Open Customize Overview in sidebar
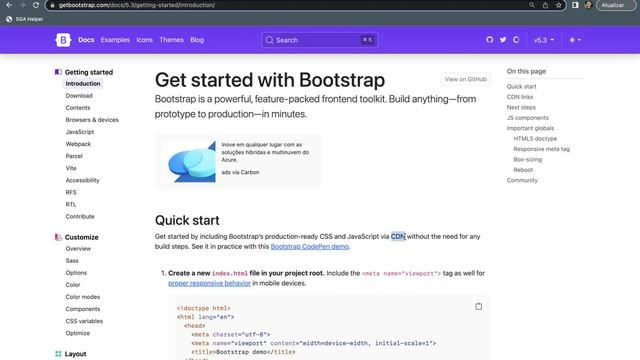The width and height of the screenshot is (640, 360). pyautogui.click(x=78, y=249)
